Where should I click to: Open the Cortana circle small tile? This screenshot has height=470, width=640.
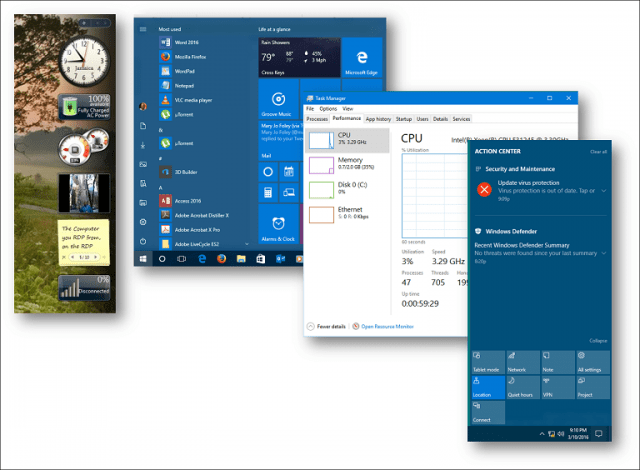(268, 172)
